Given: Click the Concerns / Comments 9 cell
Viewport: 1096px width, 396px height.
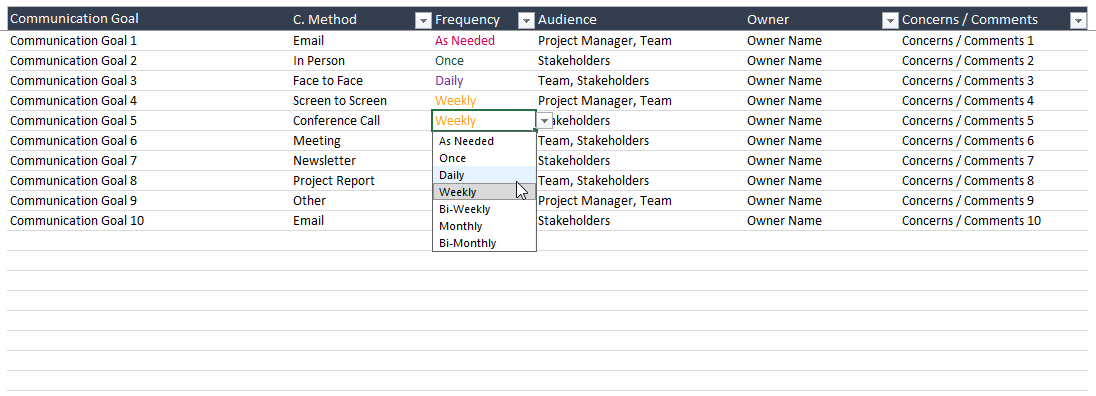Looking at the screenshot, I should (x=993, y=201).
